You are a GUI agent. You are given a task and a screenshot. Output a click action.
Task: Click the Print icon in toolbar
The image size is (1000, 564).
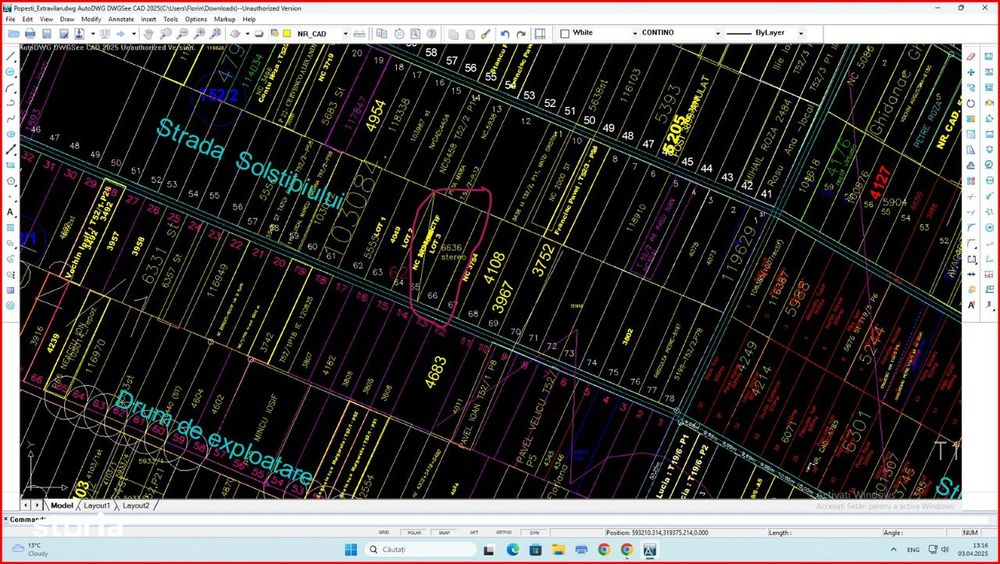click(x=30, y=33)
